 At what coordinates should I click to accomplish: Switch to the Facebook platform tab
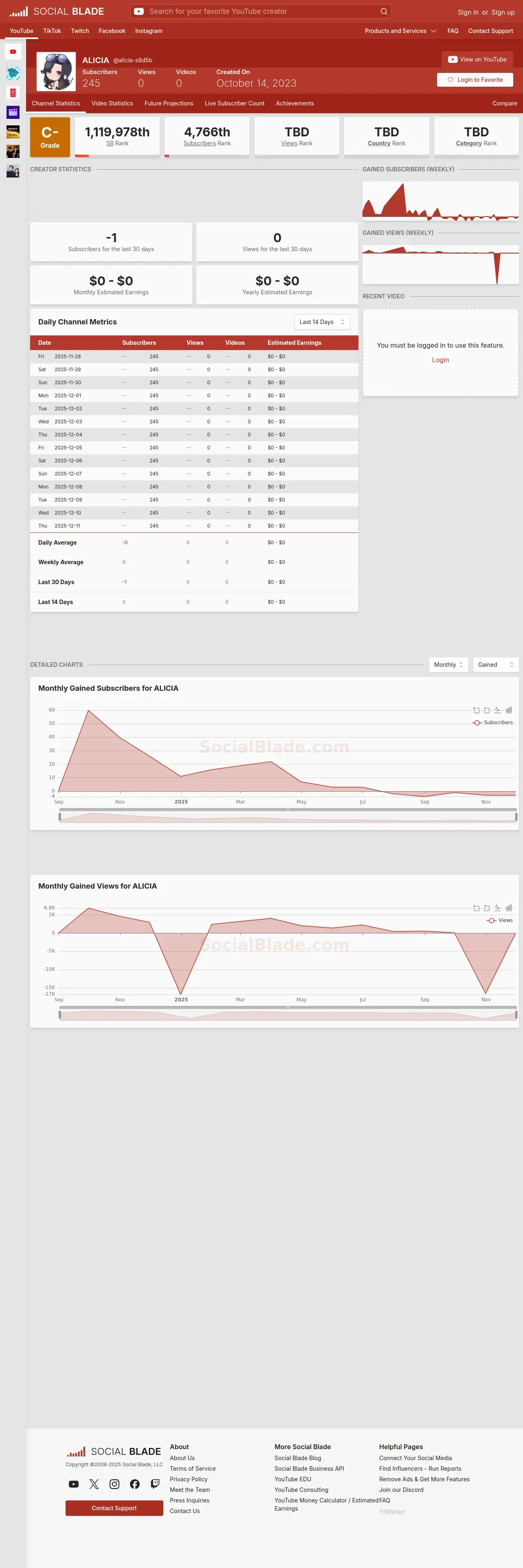click(x=112, y=31)
